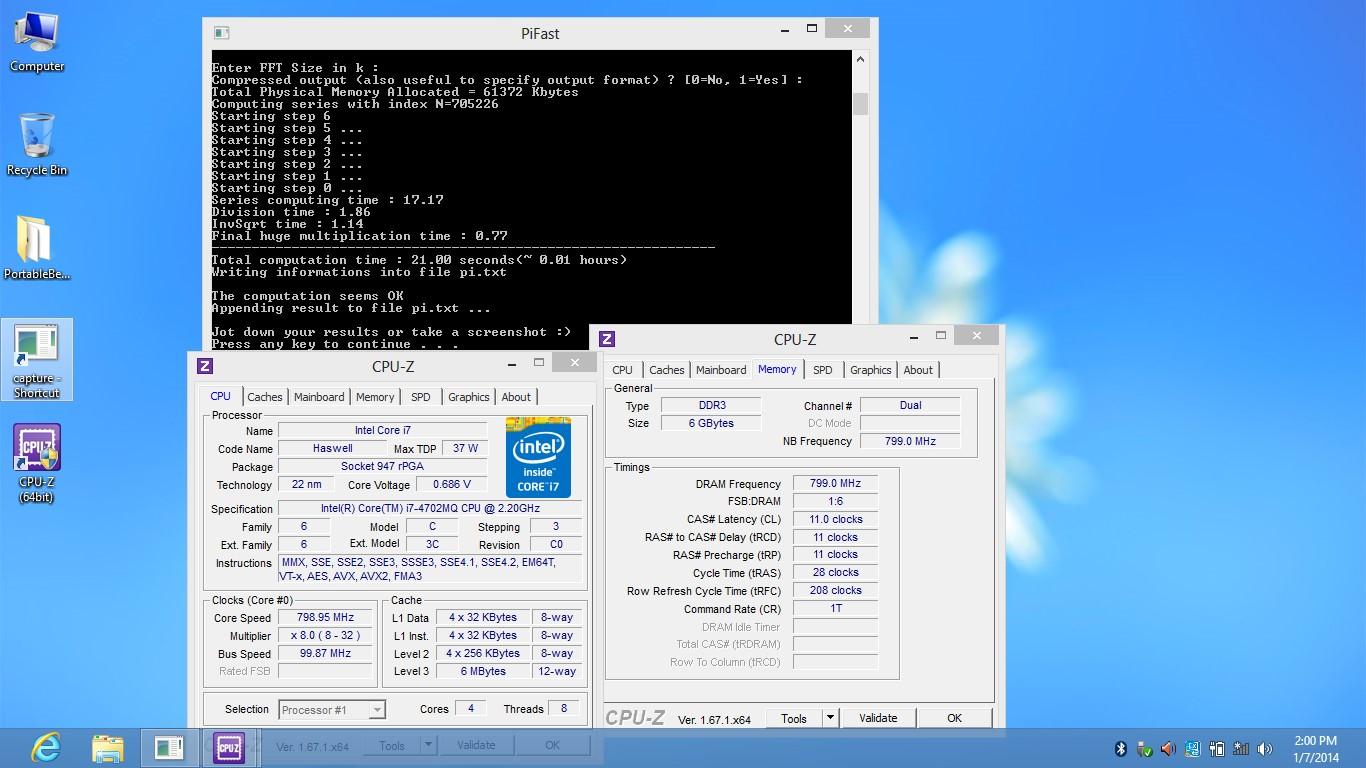Open the clock showing 2:00 PM
1366x768 pixels.
(x=1315, y=749)
